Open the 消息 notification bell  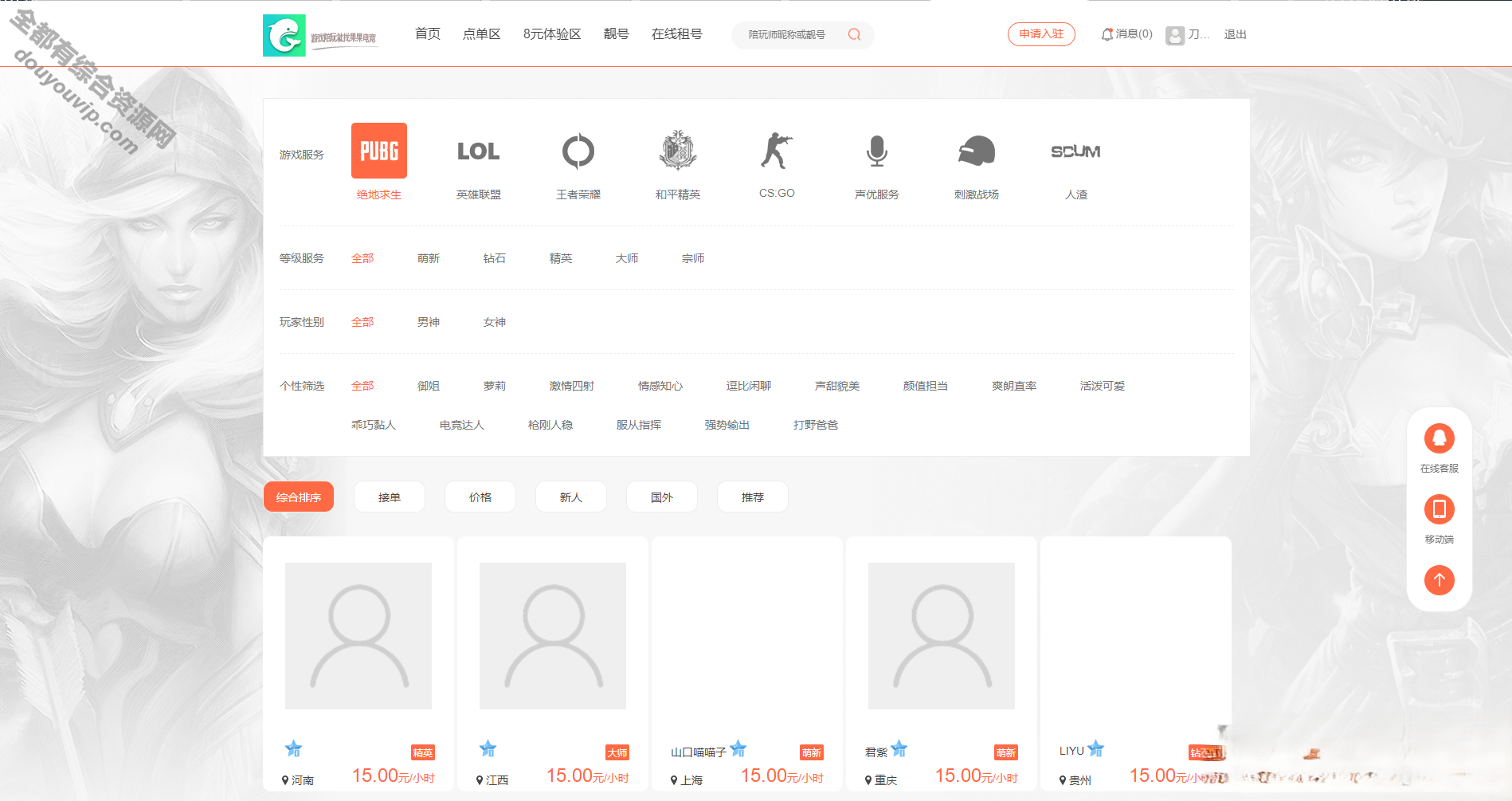pyautogui.click(x=1107, y=34)
